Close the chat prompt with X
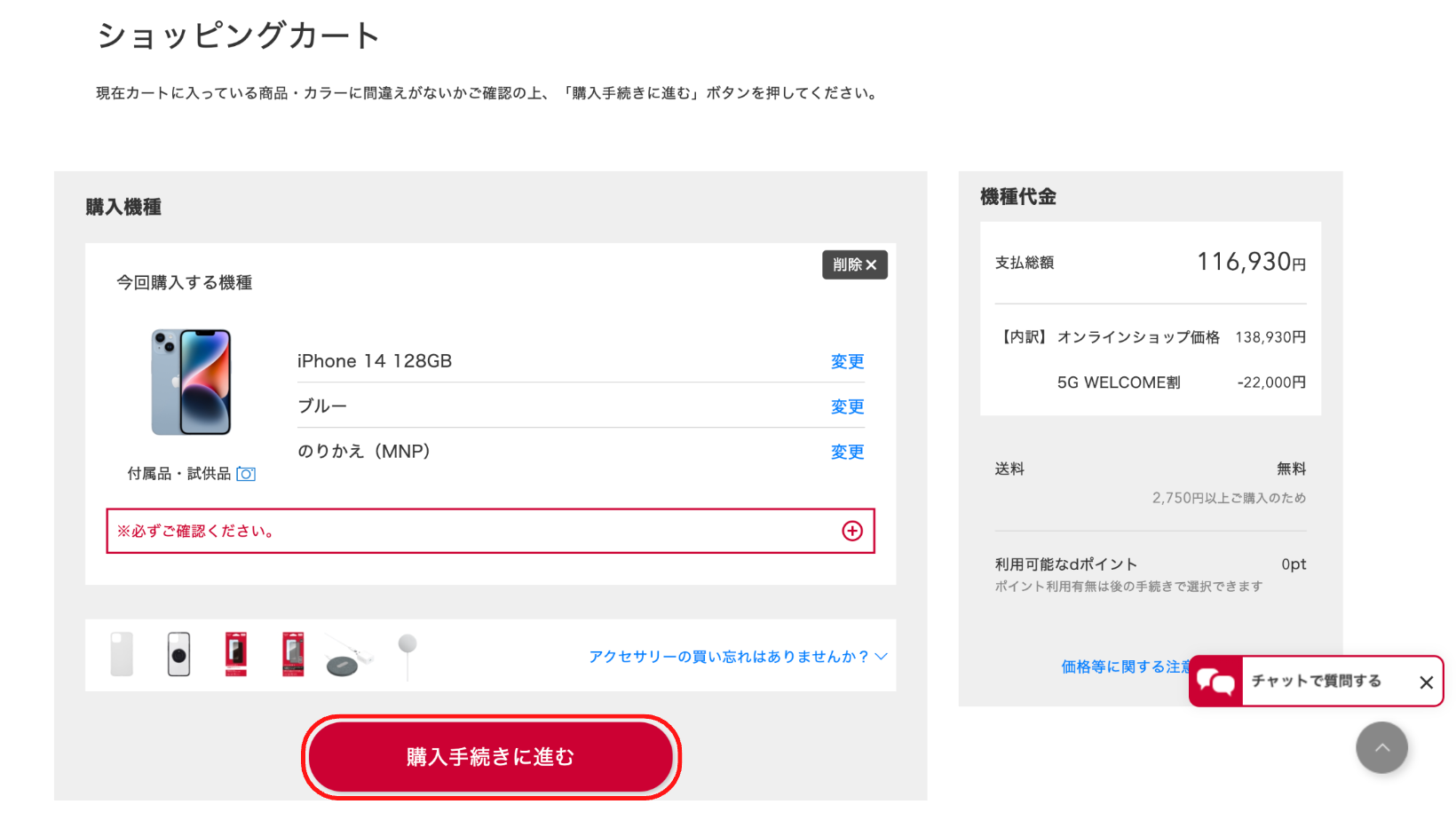 (x=1426, y=682)
